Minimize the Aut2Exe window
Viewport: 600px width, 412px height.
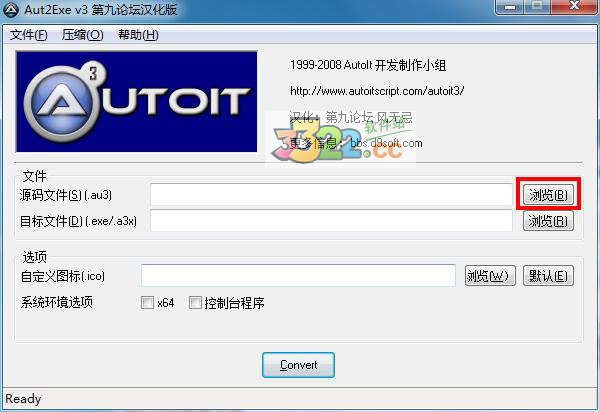point(510,7)
